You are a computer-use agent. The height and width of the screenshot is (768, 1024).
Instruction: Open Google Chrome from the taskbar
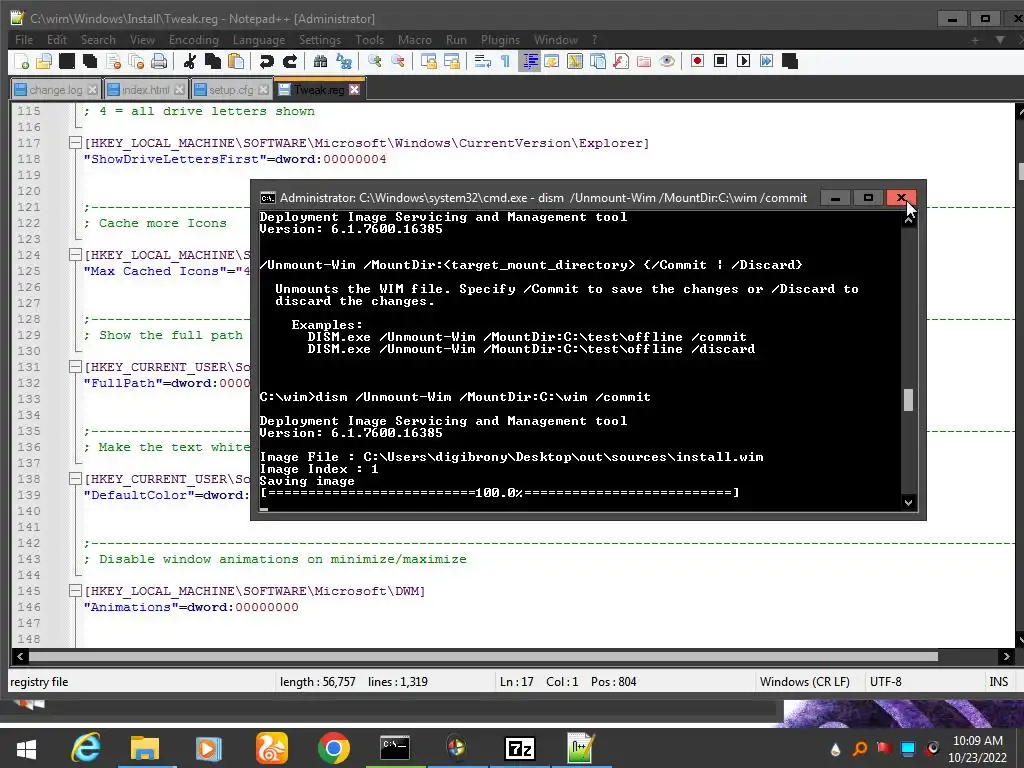[334, 748]
